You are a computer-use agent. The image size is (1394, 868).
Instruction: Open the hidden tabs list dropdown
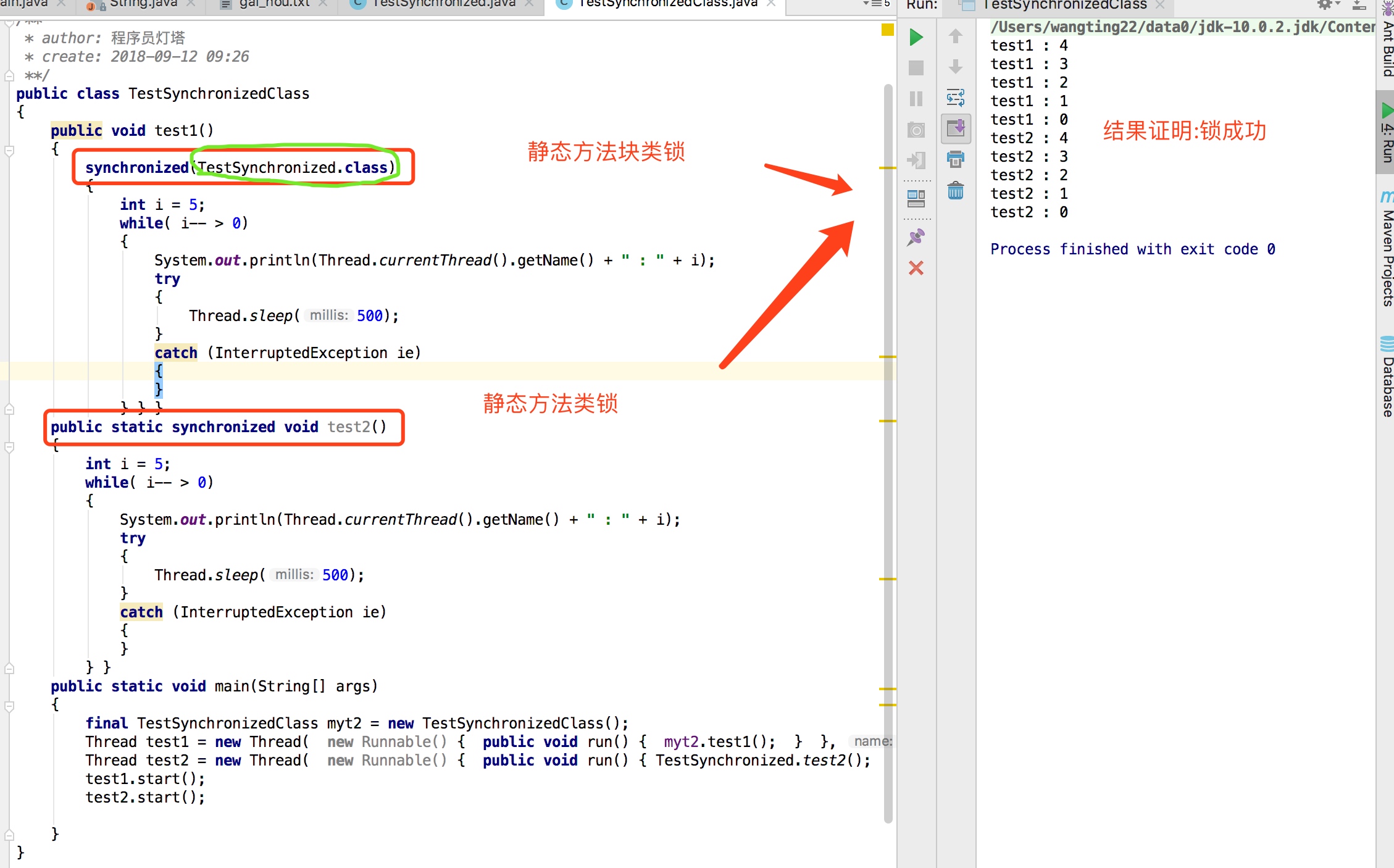(876, 4)
